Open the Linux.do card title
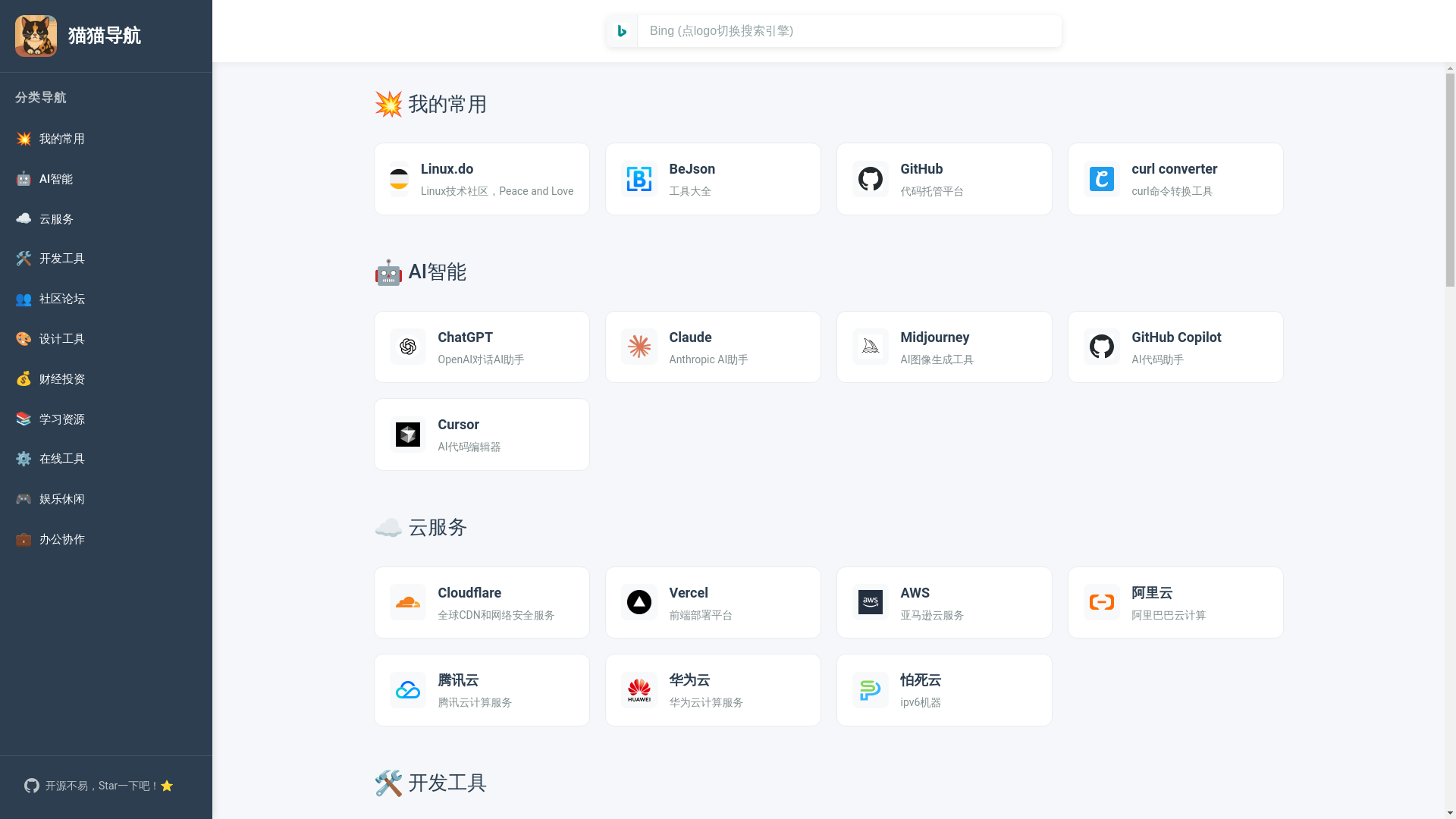This screenshot has height=819, width=1456. (447, 169)
